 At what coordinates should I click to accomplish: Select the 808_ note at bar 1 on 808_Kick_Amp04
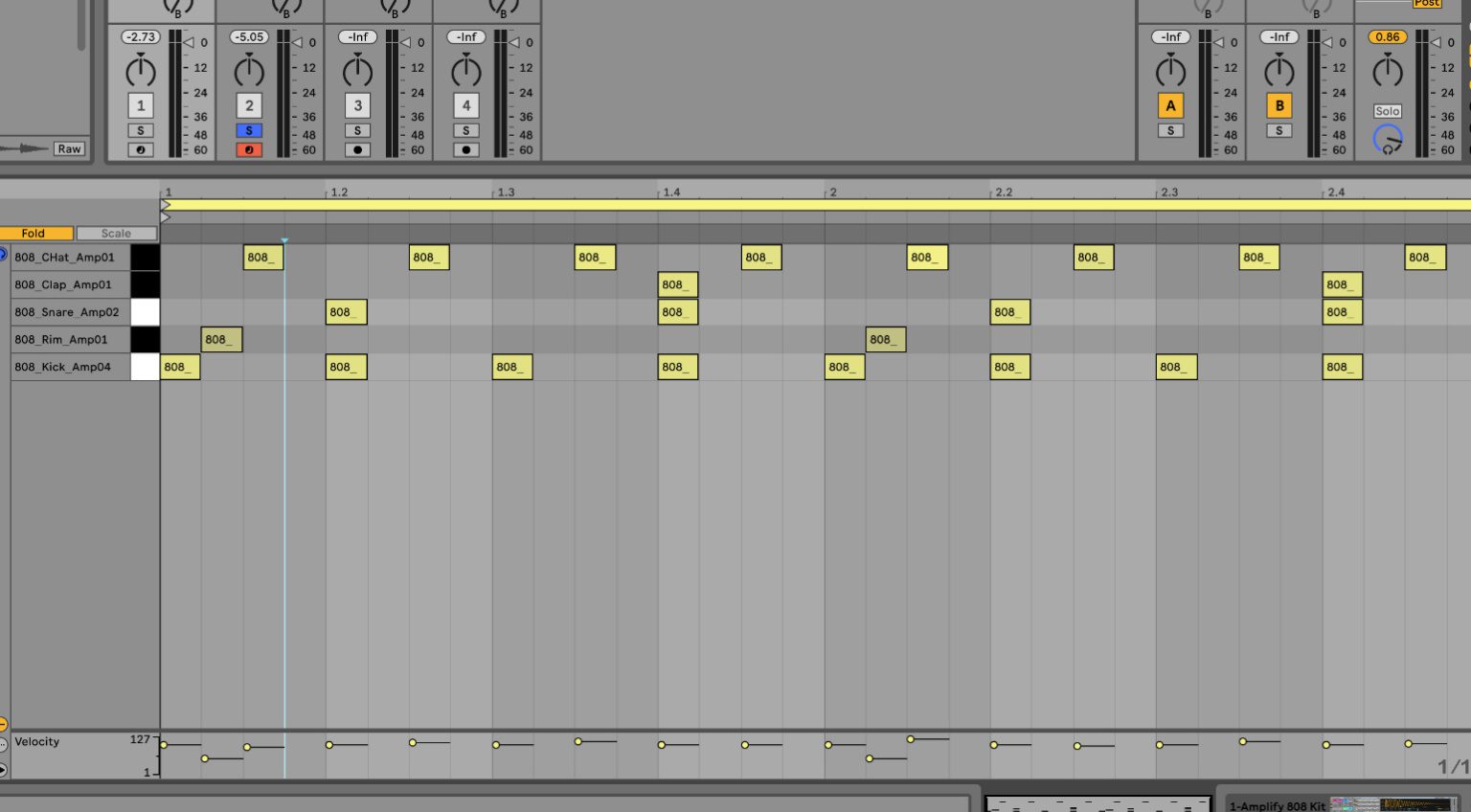click(x=180, y=367)
